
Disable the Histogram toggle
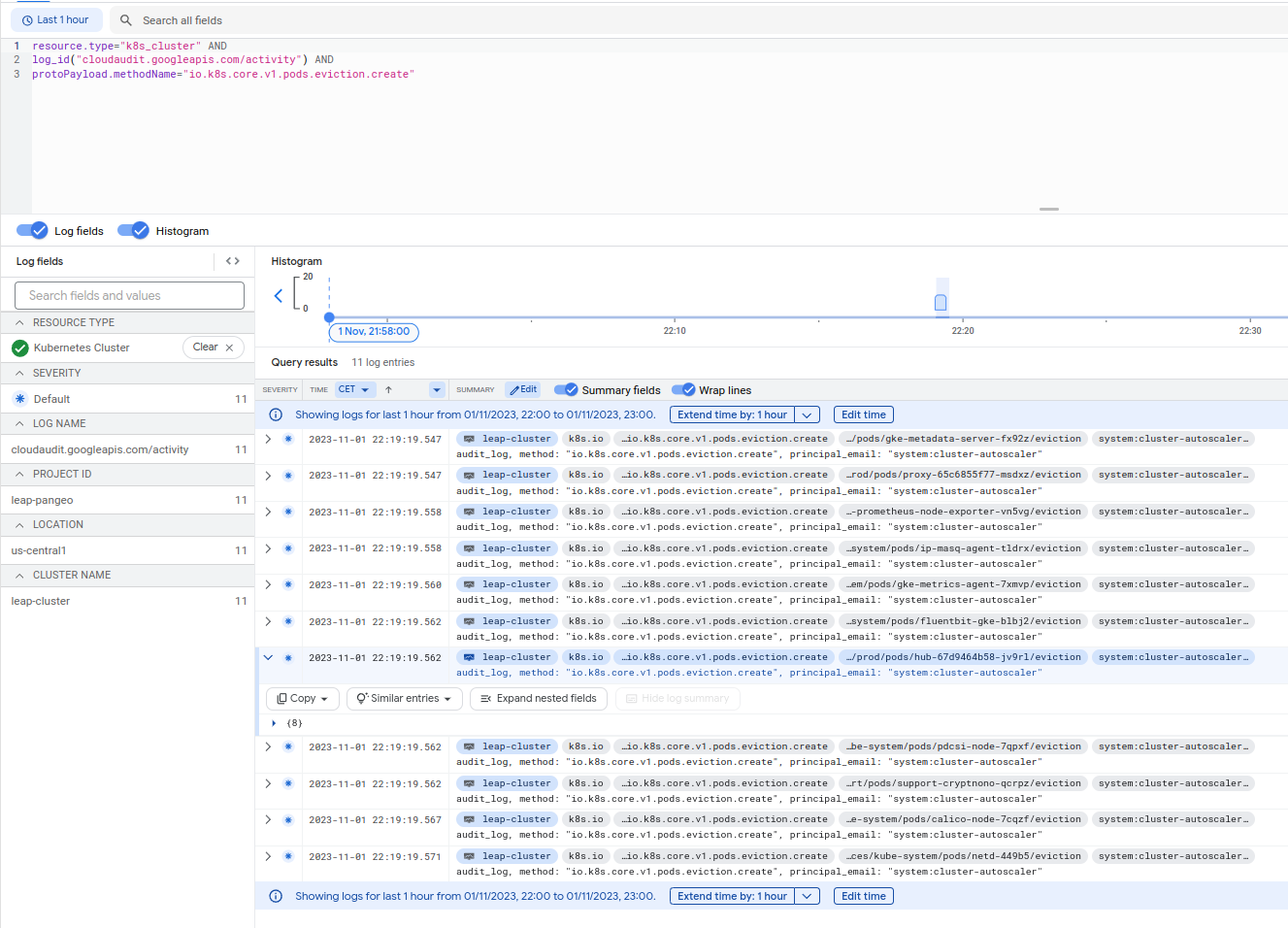coord(133,230)
